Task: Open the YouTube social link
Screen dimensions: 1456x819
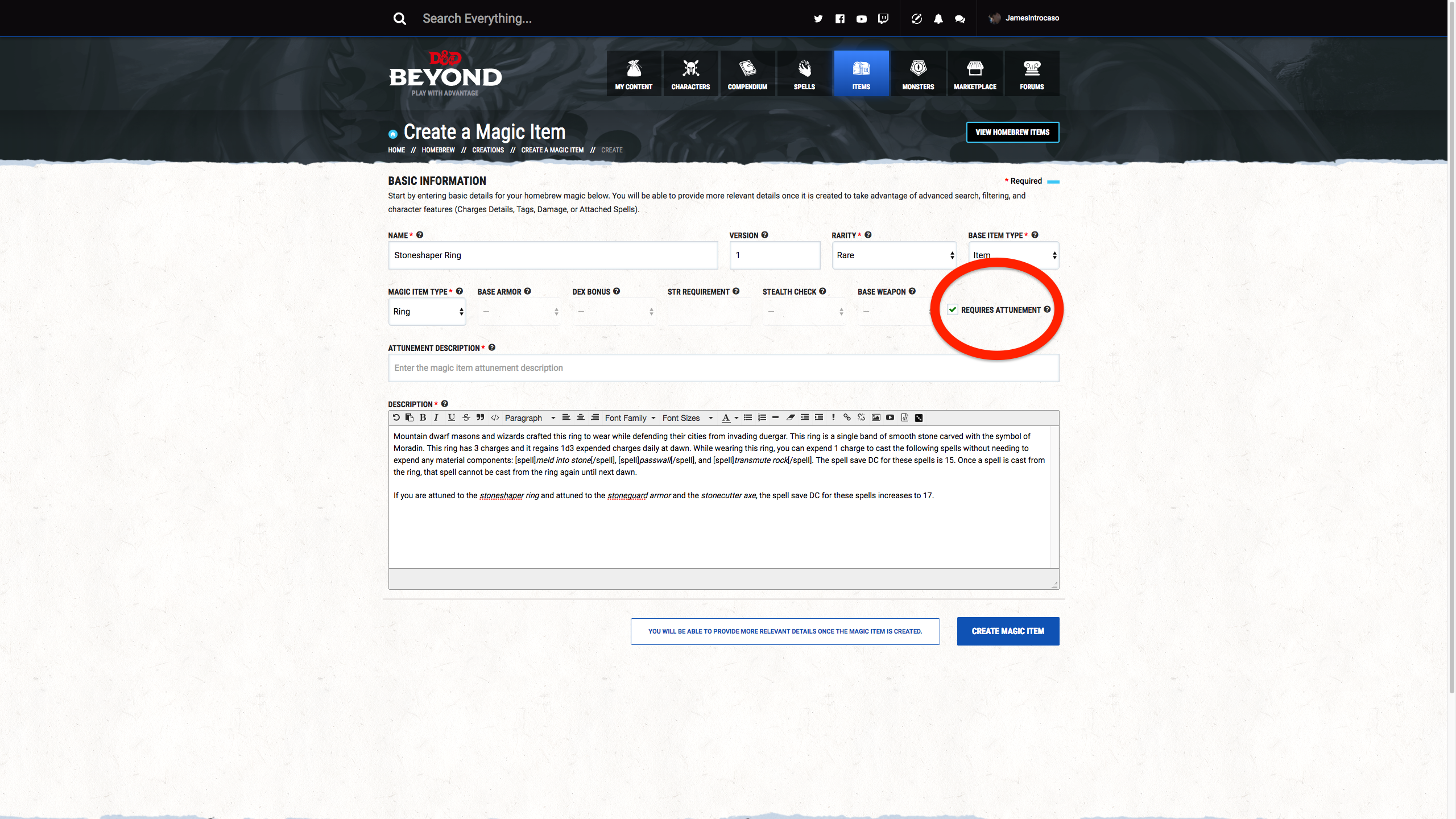Action: 862,19
